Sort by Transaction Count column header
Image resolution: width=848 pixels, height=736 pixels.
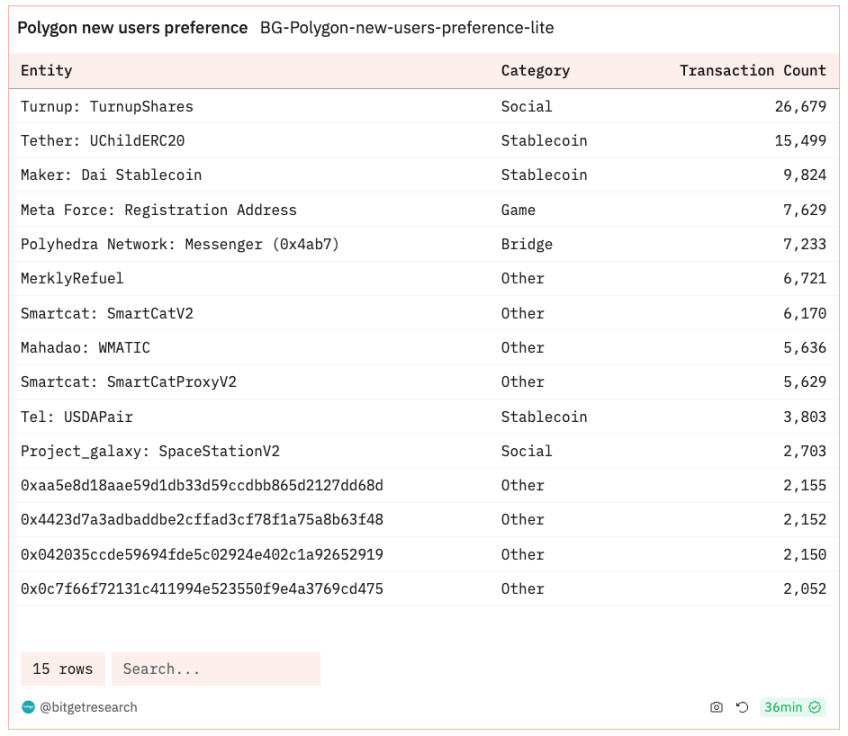753,70
